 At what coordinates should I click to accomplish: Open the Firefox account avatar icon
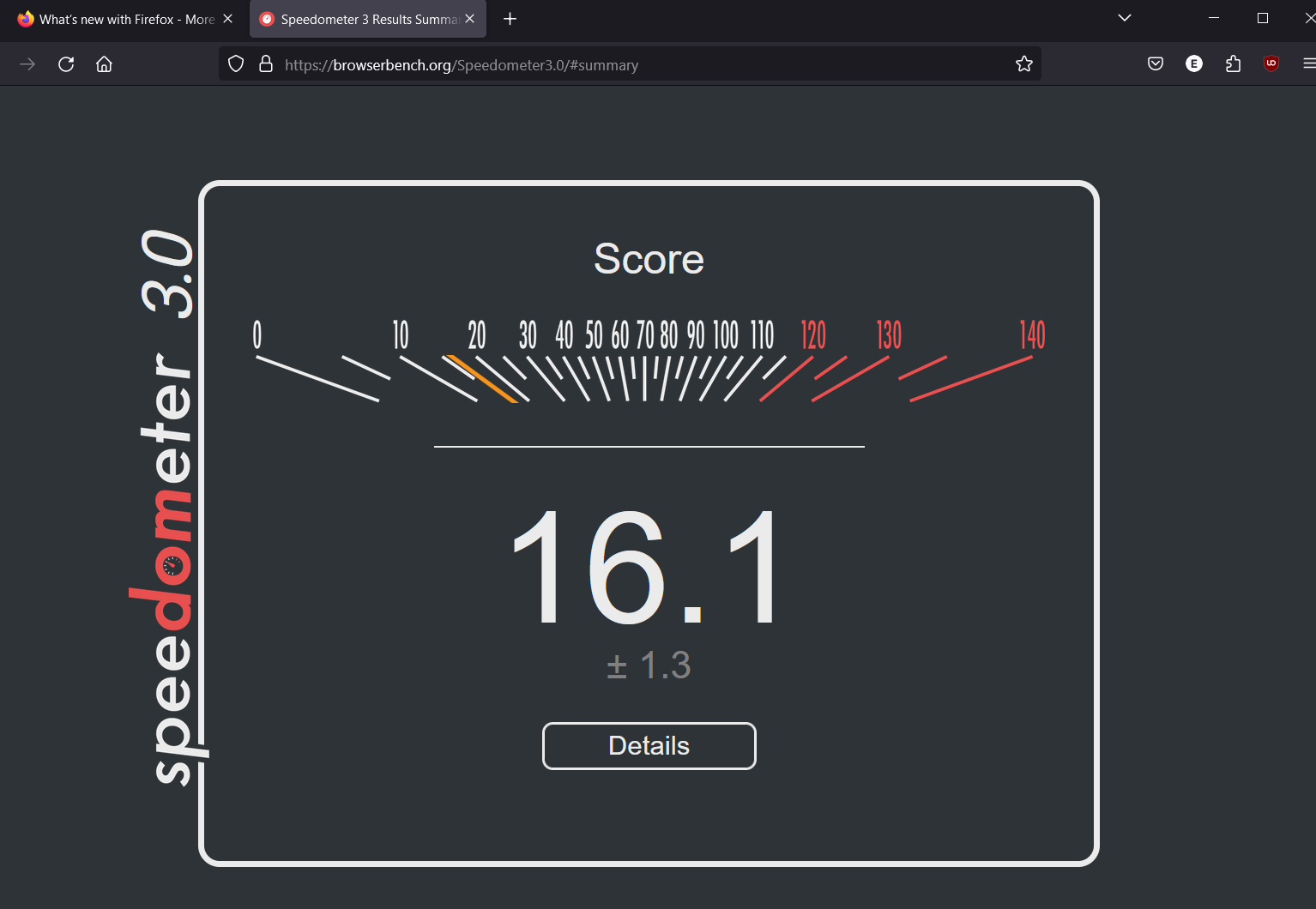(x=1194, y=63)
